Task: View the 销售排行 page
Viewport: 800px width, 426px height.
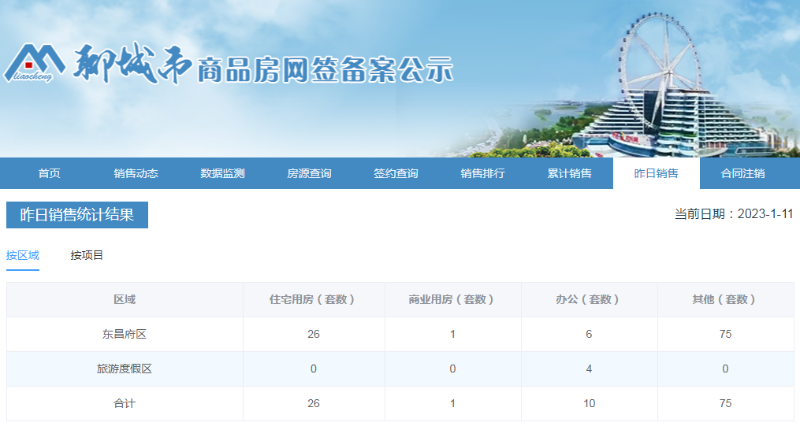Action: tap(482, 173)
